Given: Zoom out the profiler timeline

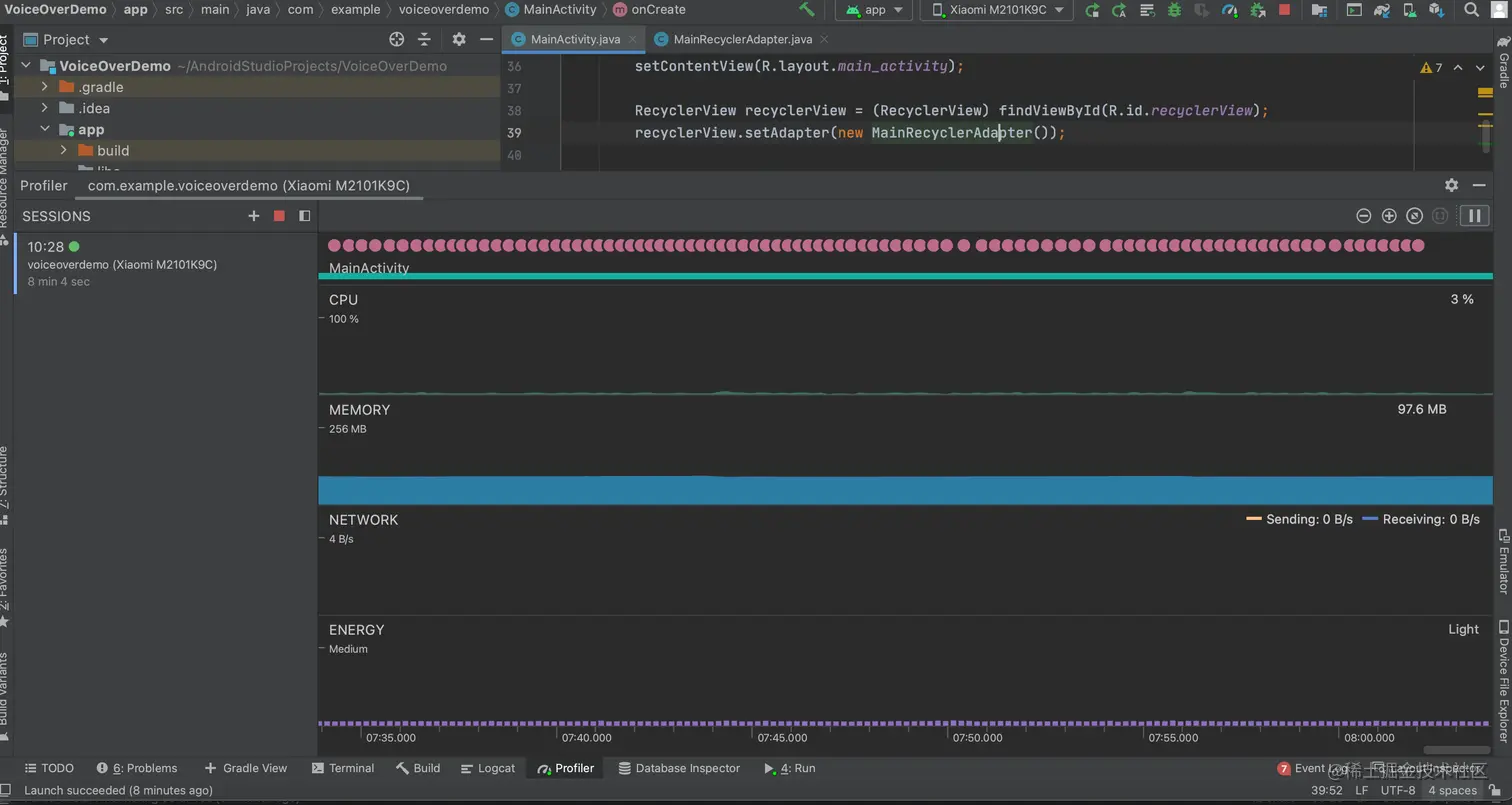Looking at the screenshot, I should pyautogui.click(x=1363, y=216).
